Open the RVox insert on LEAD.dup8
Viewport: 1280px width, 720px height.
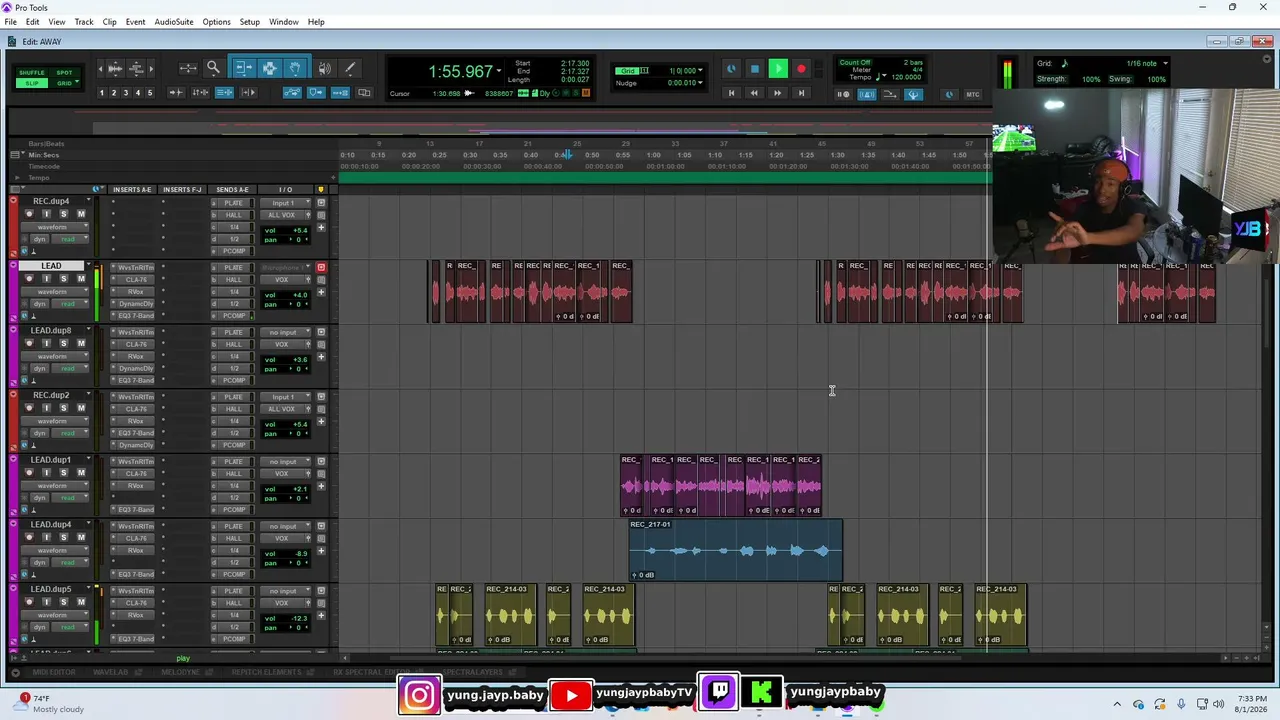pyautogui.click(x=136, y=357)
